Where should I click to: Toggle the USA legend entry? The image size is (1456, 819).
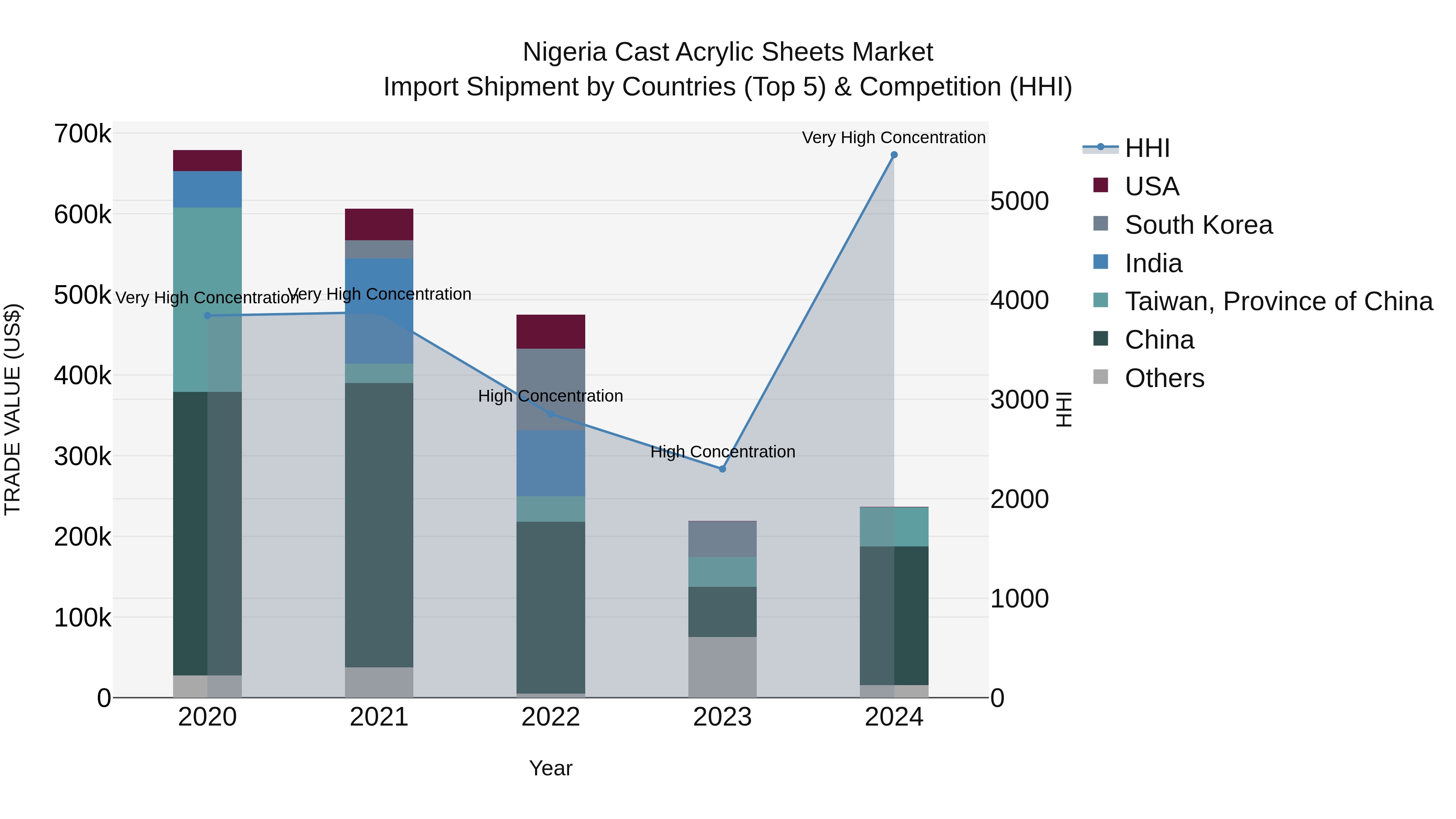[x=1136, y=186]
